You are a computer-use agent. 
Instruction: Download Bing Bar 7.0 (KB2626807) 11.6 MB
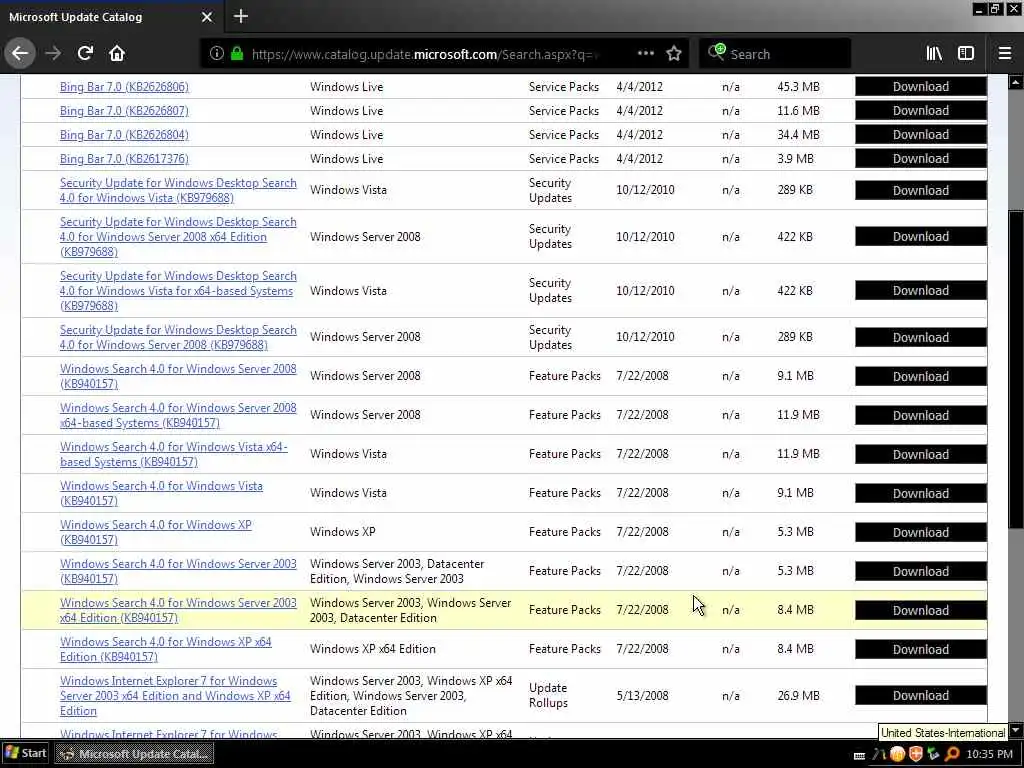pos(920,110)
